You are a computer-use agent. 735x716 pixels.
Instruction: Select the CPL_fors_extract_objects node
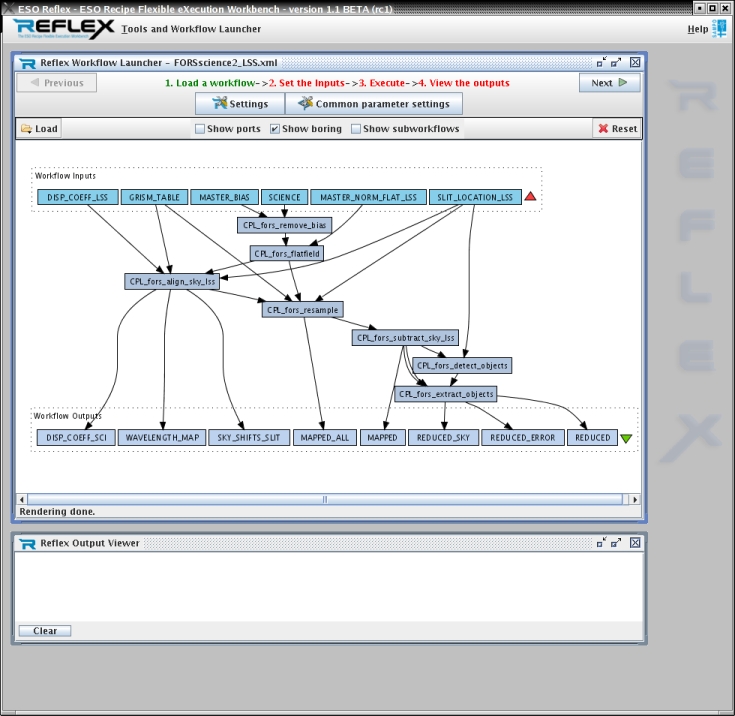[446, 394]
